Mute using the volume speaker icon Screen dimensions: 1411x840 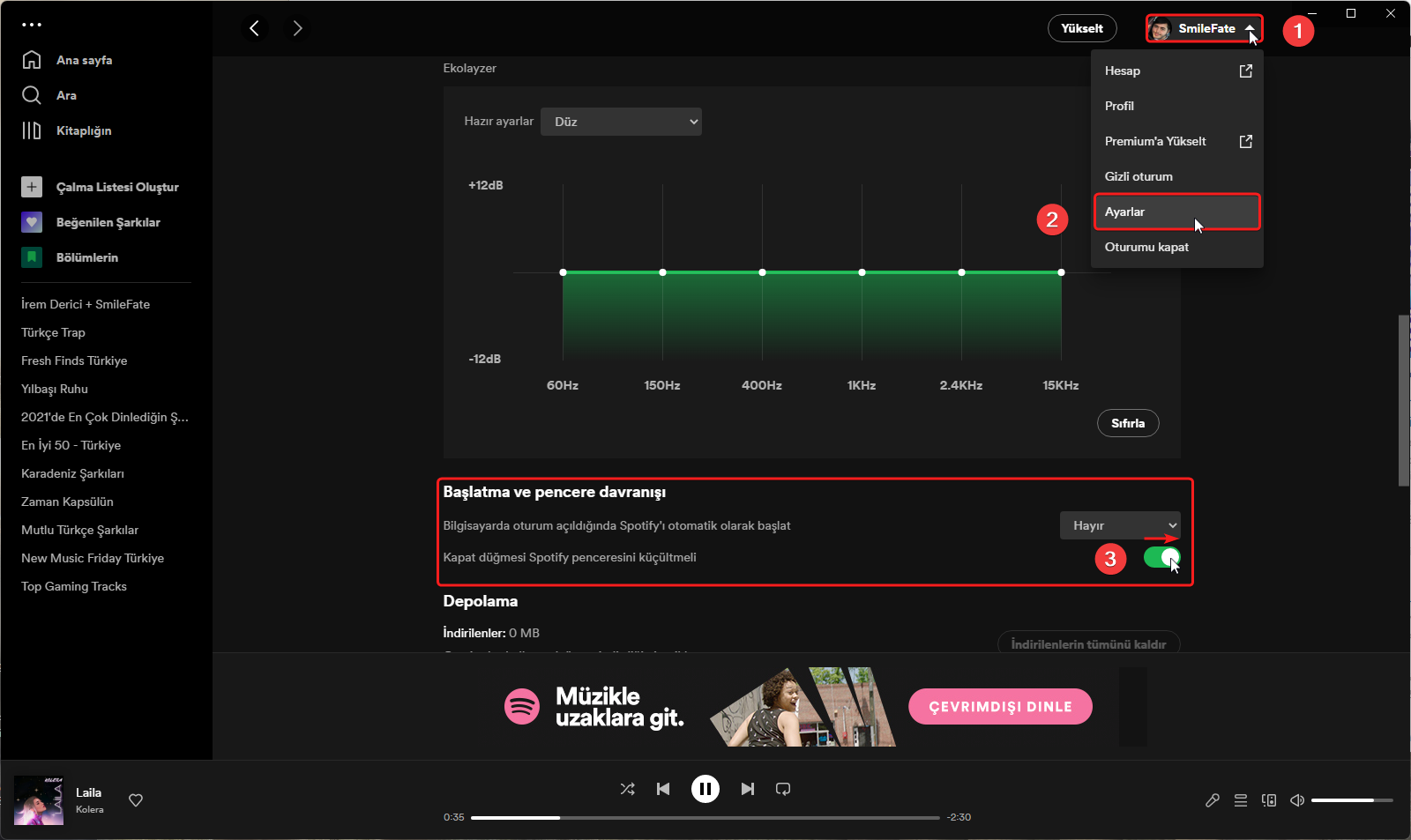click(x=1297, y=800)
